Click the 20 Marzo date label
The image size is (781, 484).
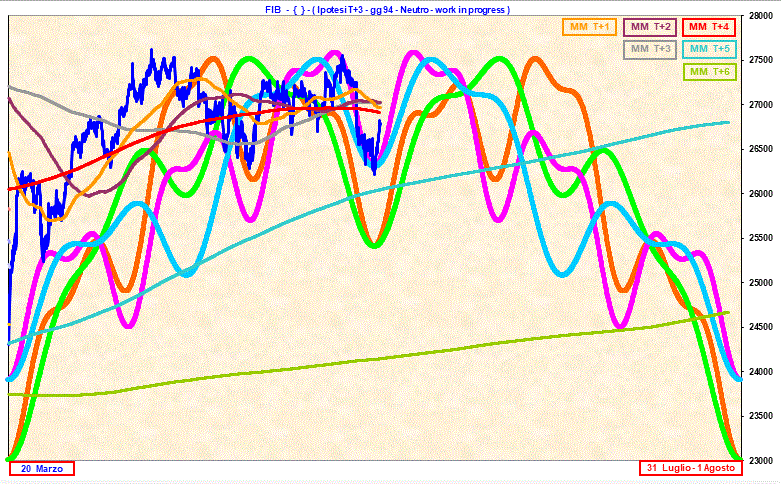coord(42,469)
